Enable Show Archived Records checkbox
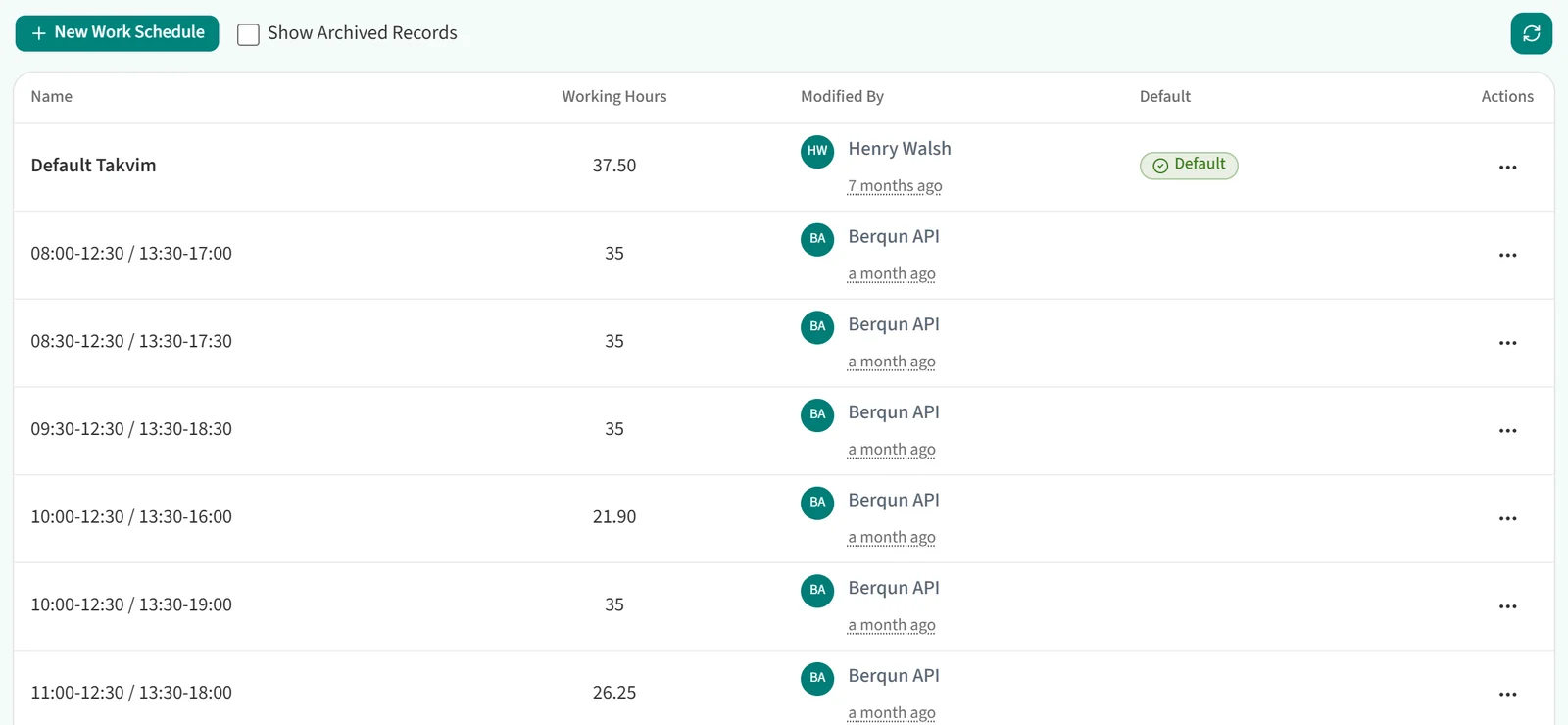Viewport: 1568px width, 725px height. click(x=249, y=34)
